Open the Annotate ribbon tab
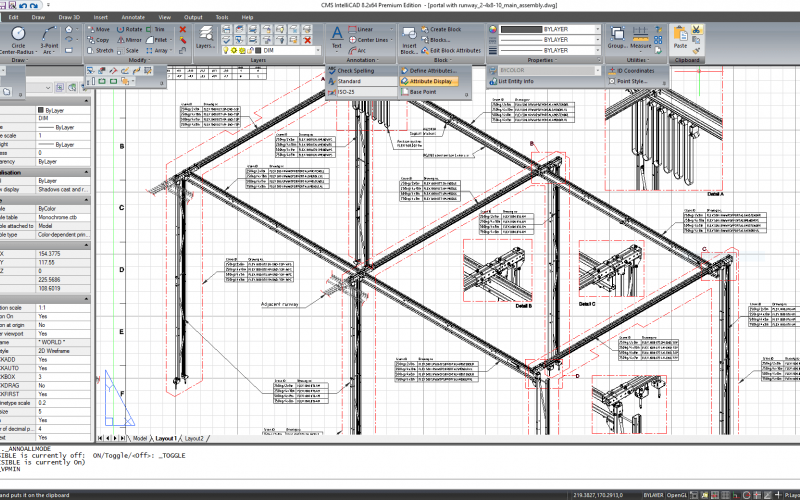This screenshot has width=800, height=500. [x=132, y=17]
